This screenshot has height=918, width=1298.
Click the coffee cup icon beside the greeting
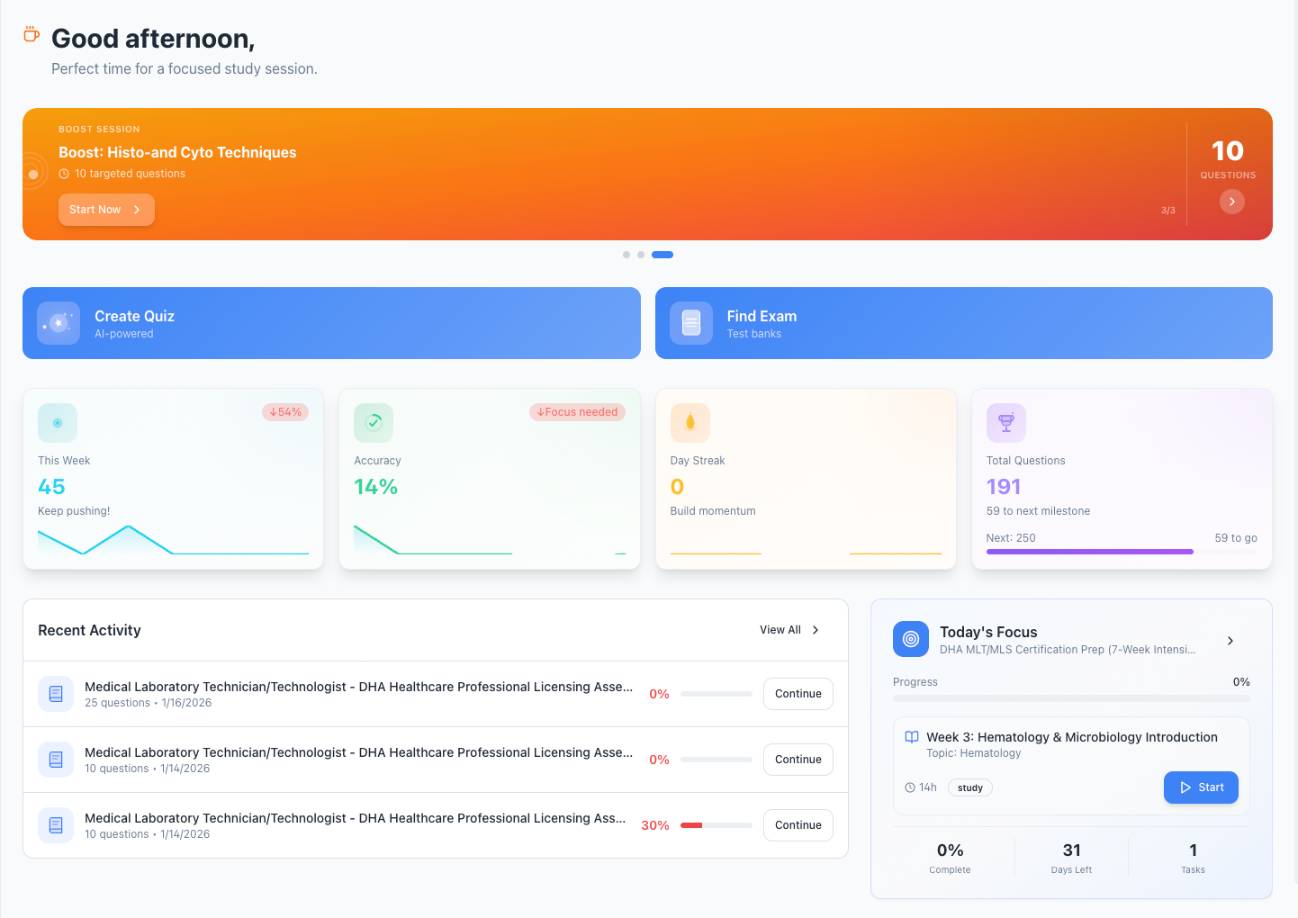click(31, 35)
